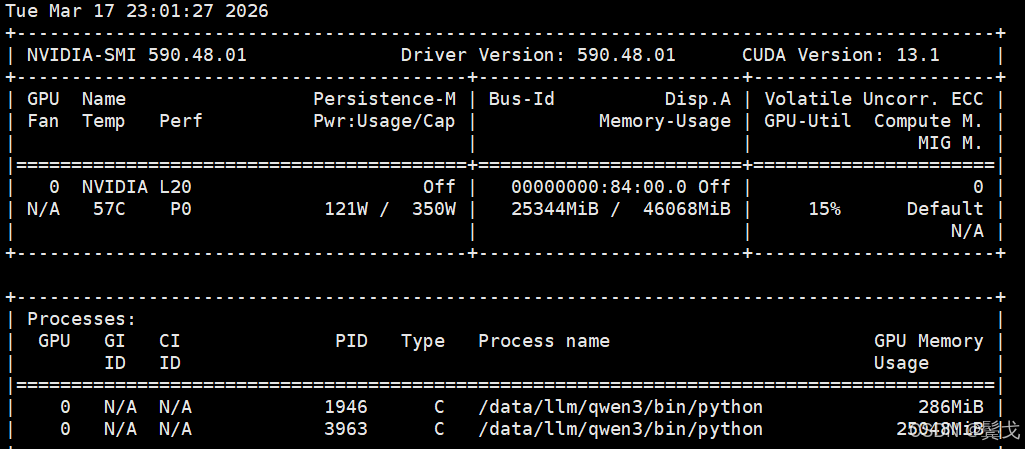
Task: Select the Name header in GPU table
Action: click(103, 99)
